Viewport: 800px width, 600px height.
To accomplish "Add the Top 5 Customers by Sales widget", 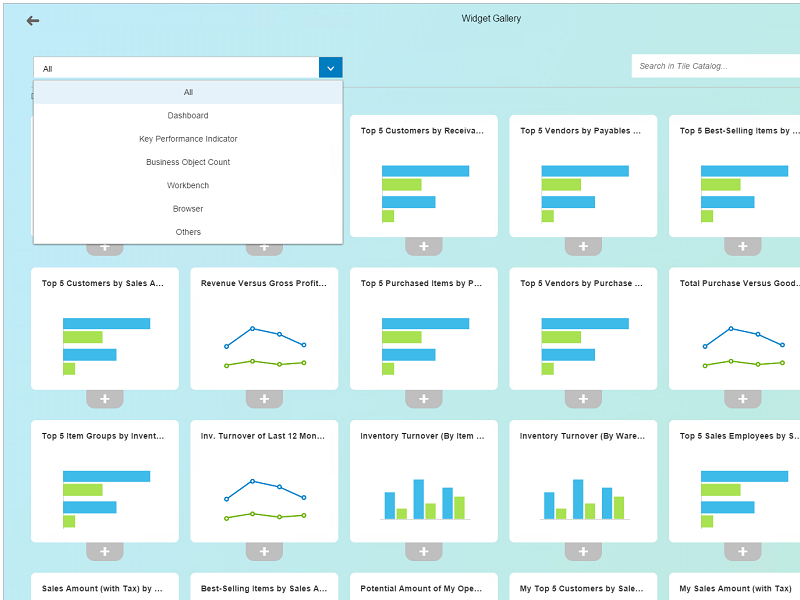I will click(105, 399).
